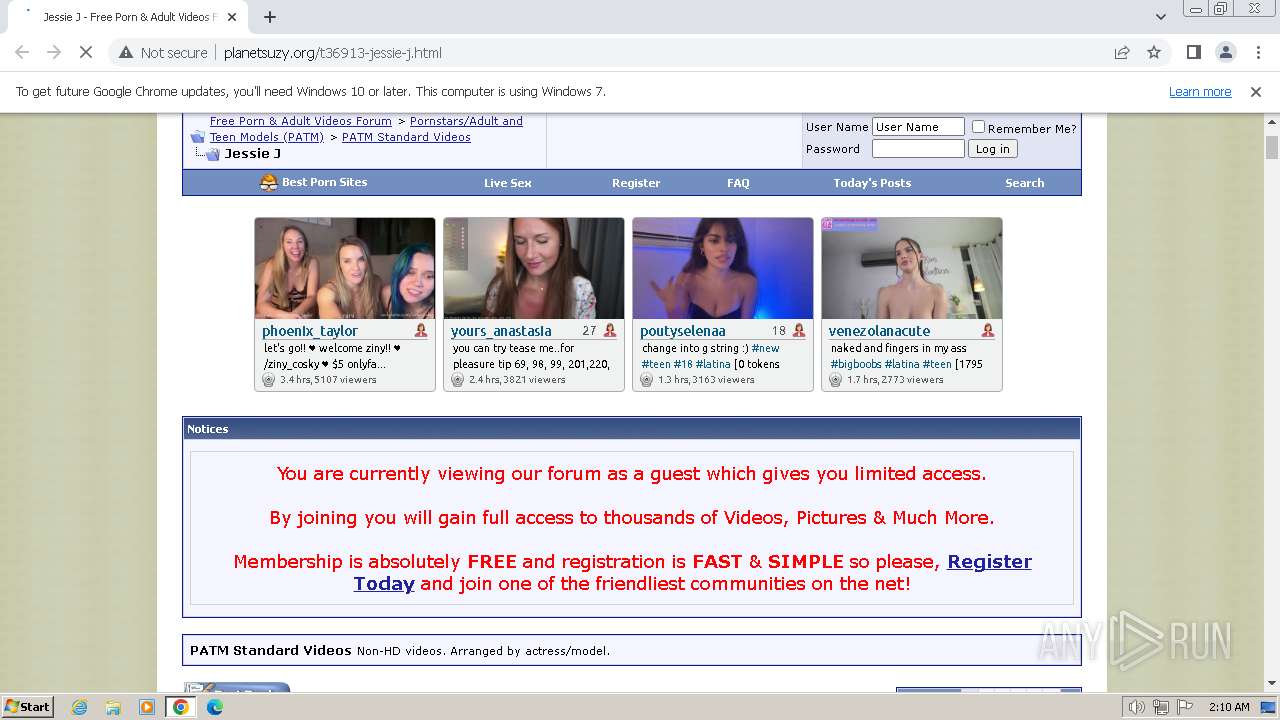Open the volume control in tray
The image size is (1280, 720).
1137,707
